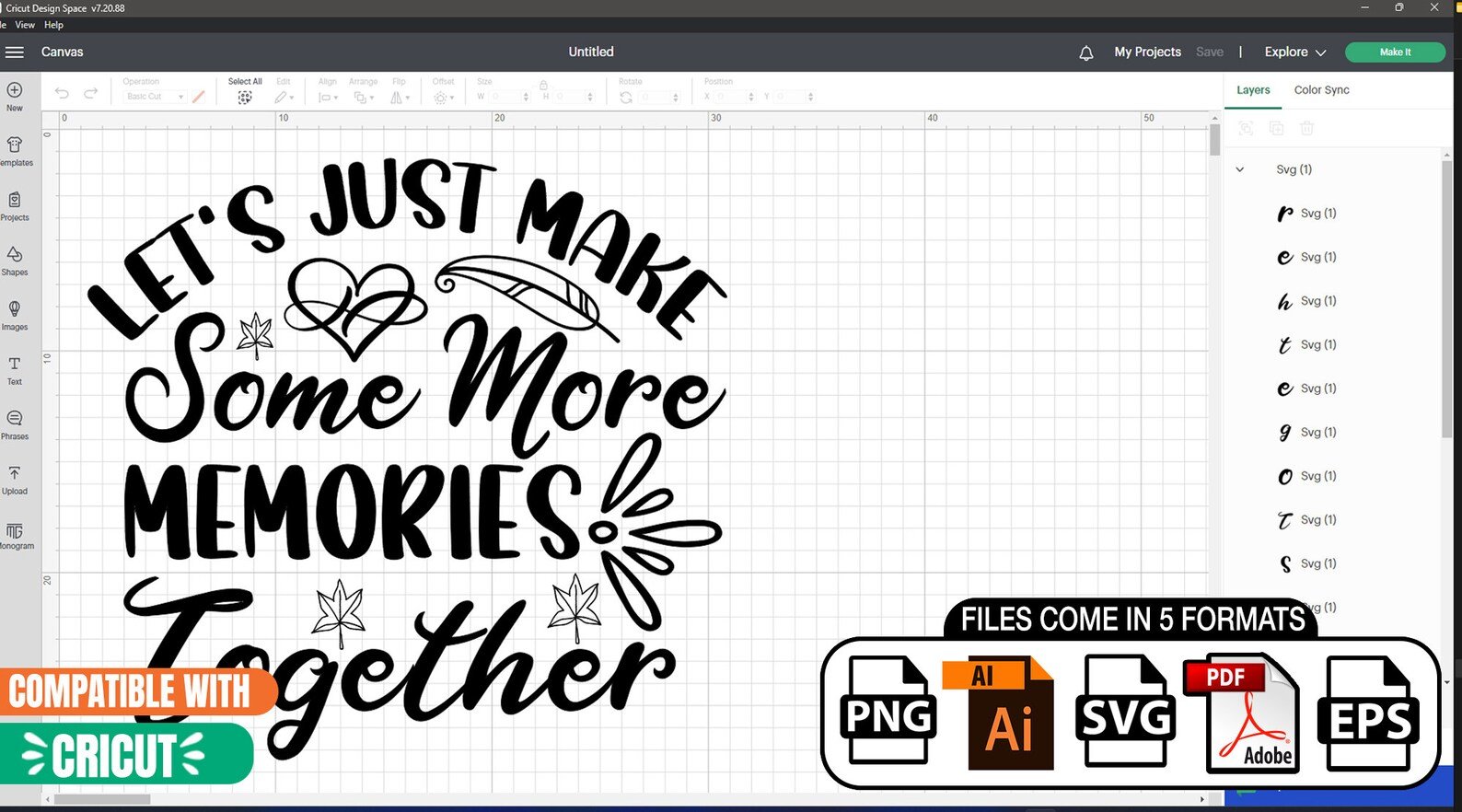The height and width of the screenshot is (812, 1462).
Task: Click the notifications bell icon
Action: click(1086, 52)
